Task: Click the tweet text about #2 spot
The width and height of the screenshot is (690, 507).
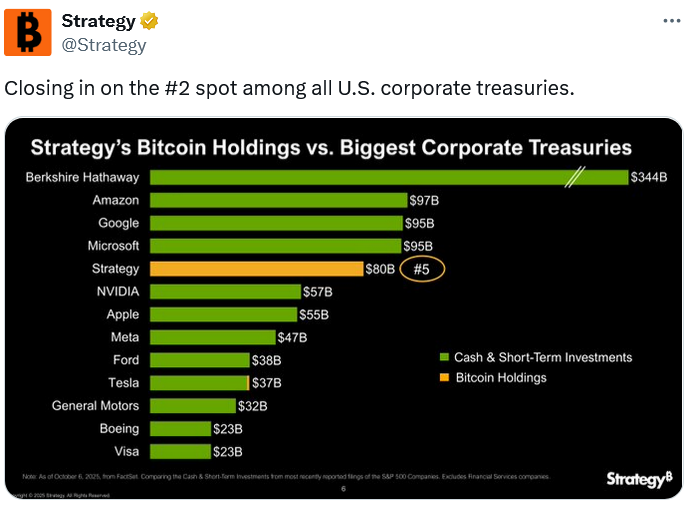Action: click(x=289, y=88)
